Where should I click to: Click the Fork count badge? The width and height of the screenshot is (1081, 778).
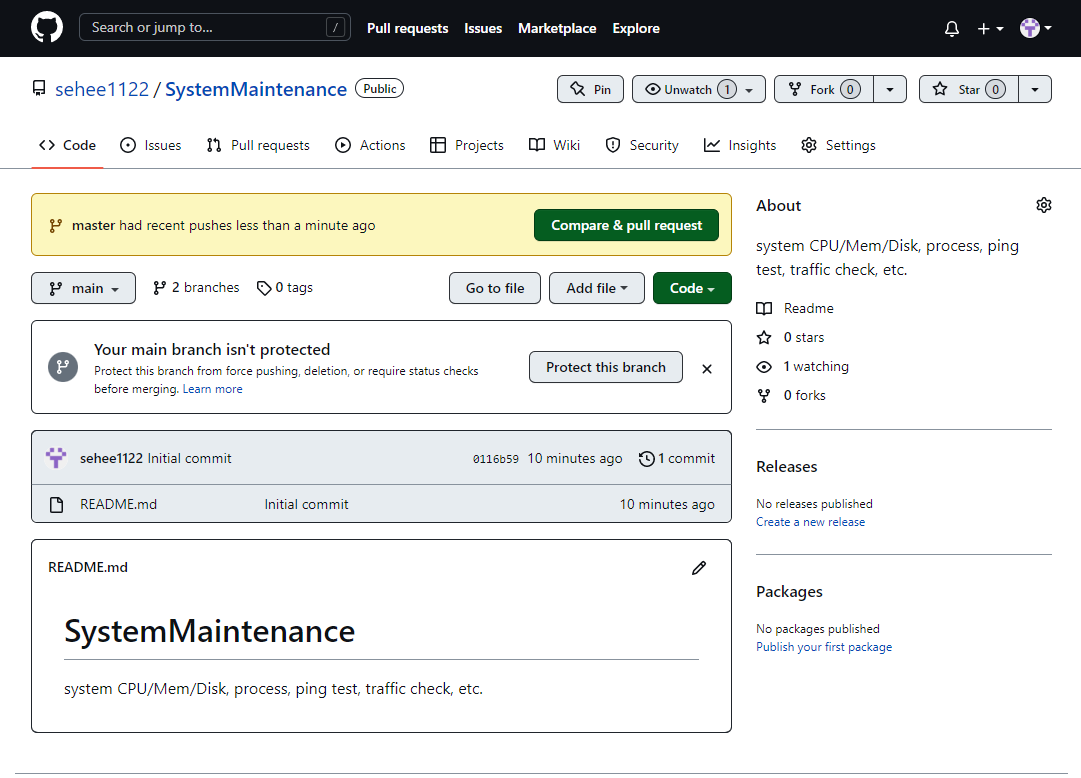850,90
